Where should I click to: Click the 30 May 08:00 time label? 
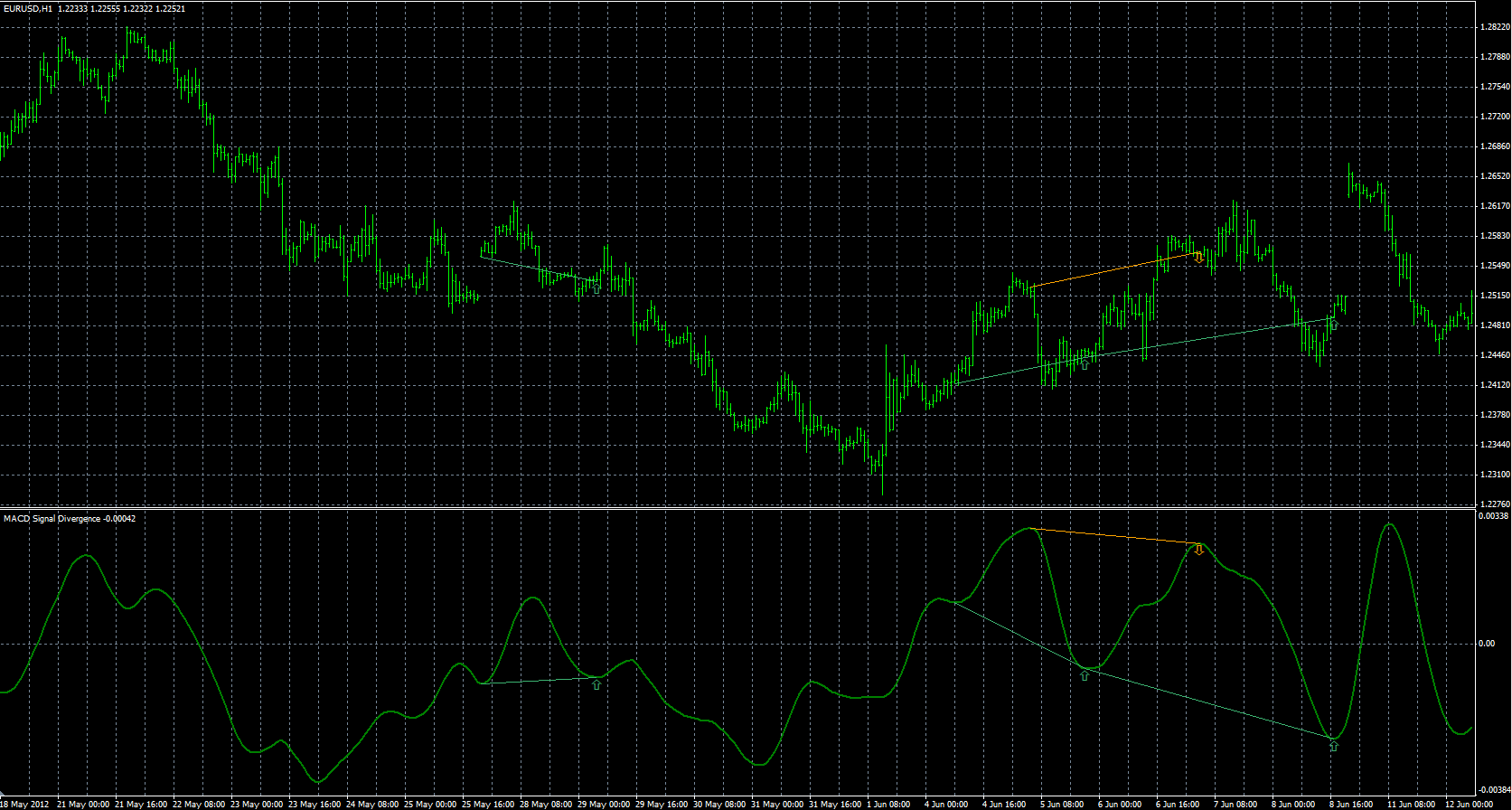(719, 804)
